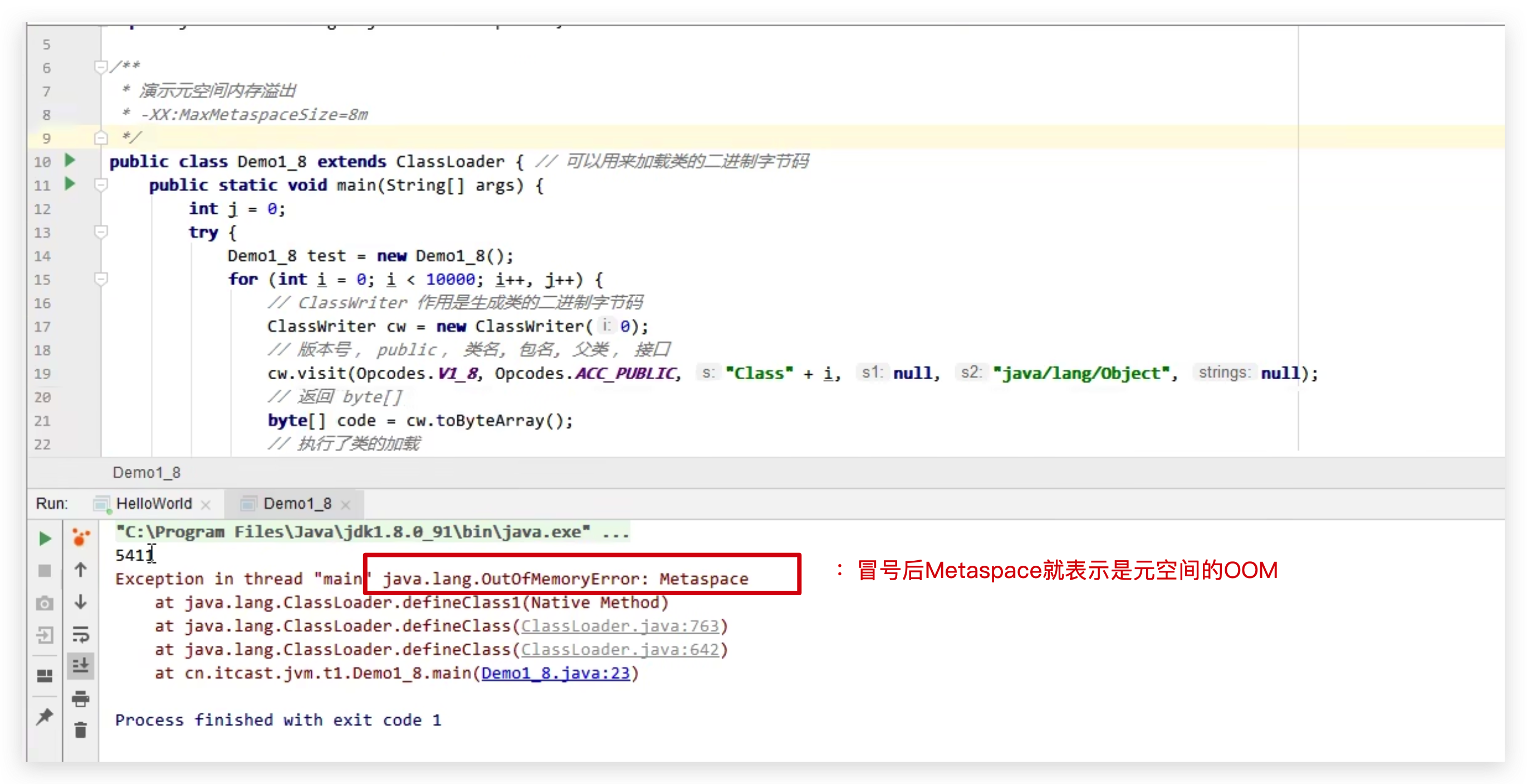Run main via gutter arrow at line 10
This screenshot has height=784, width=1527.
[x=70, y=160]
